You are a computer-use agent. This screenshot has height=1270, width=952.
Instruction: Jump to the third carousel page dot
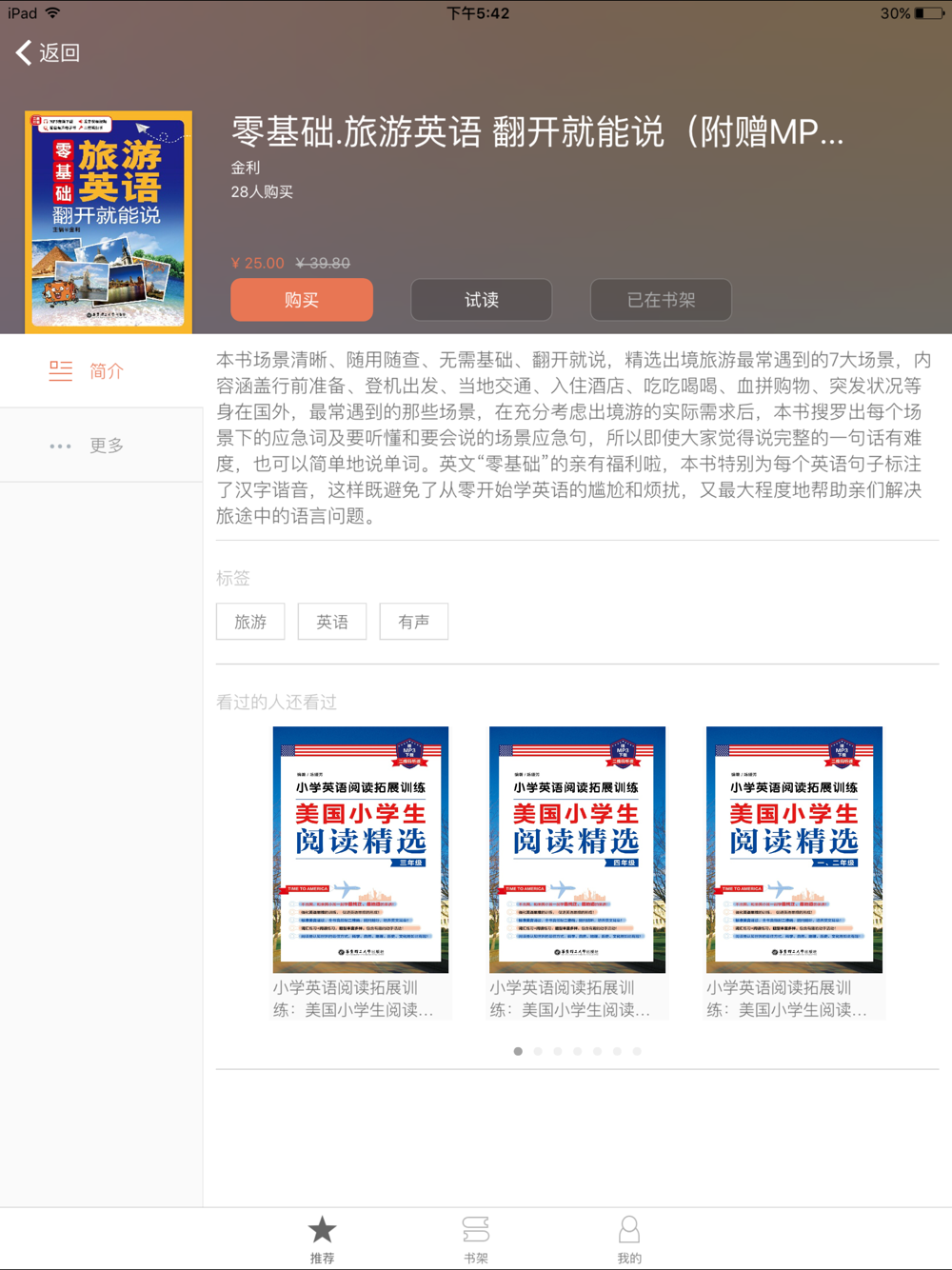pos(558,1051)
